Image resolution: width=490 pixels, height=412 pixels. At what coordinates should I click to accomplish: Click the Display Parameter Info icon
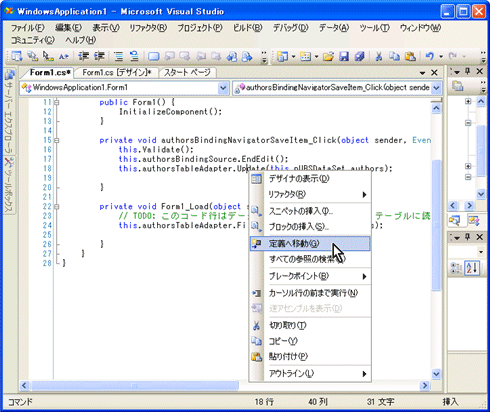pyautogui.click(x=33, y=56)
